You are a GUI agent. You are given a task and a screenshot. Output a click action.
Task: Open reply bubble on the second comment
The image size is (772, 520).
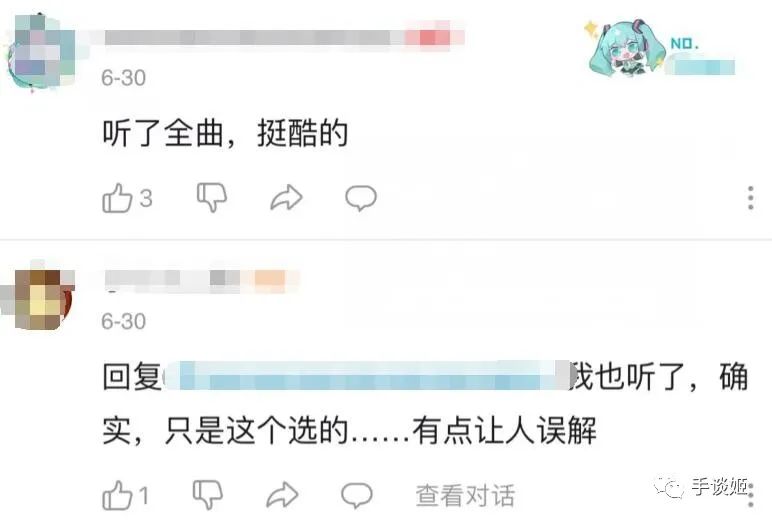tap(357, 495)
